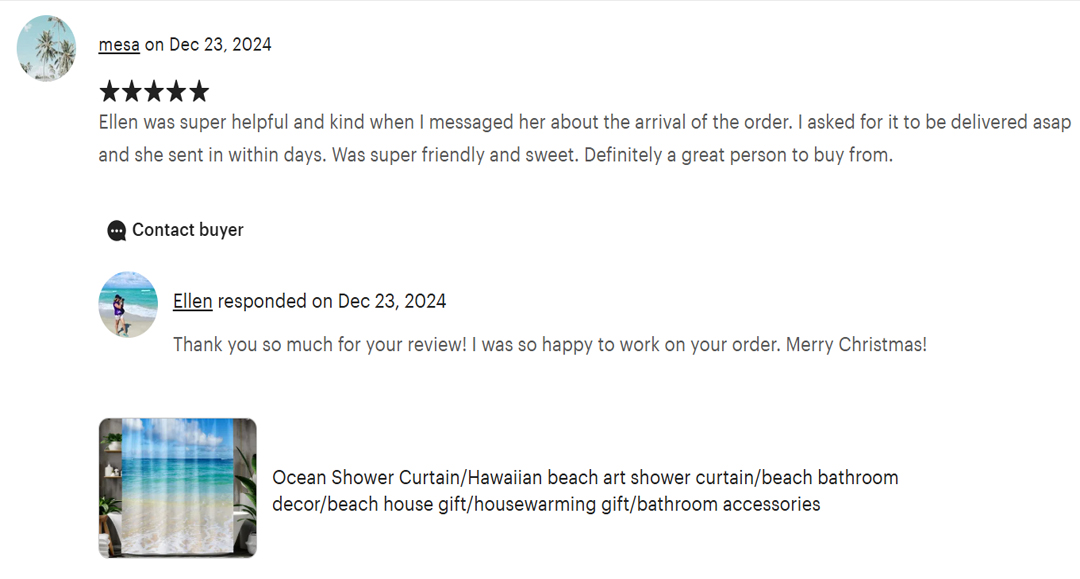Open the mesa username link

pyautogui.click(x=119, y=45)
